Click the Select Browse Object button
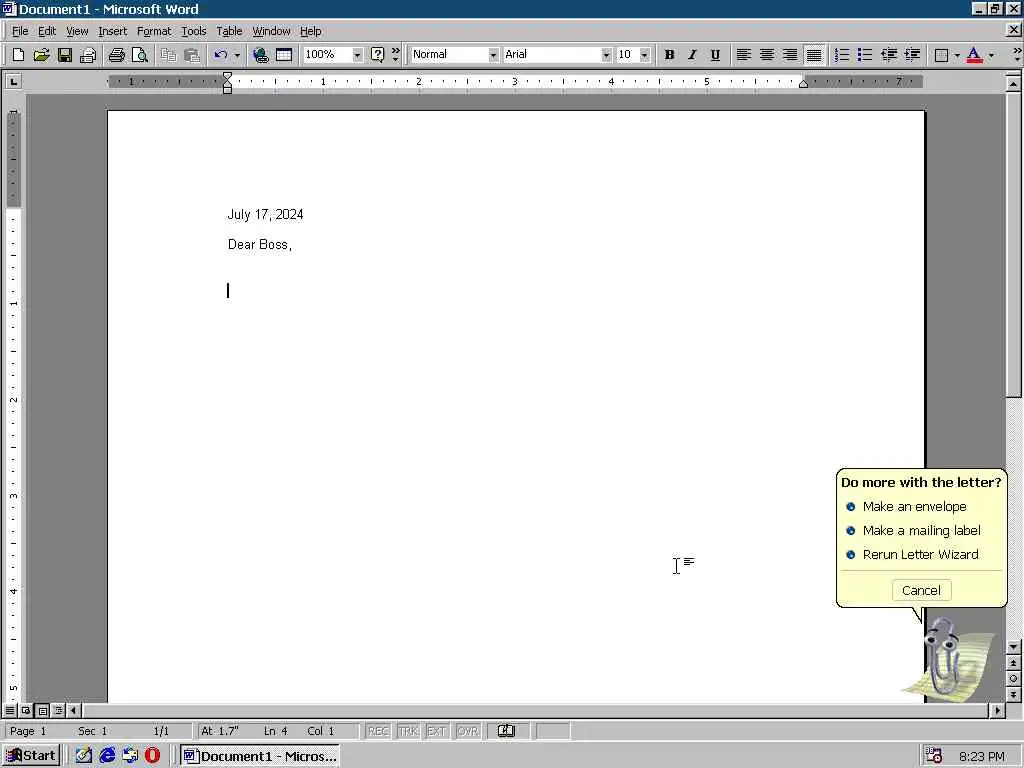The height and width of the screenshot is (768, 1024). pyautogui.click(x=1014, y=679)
